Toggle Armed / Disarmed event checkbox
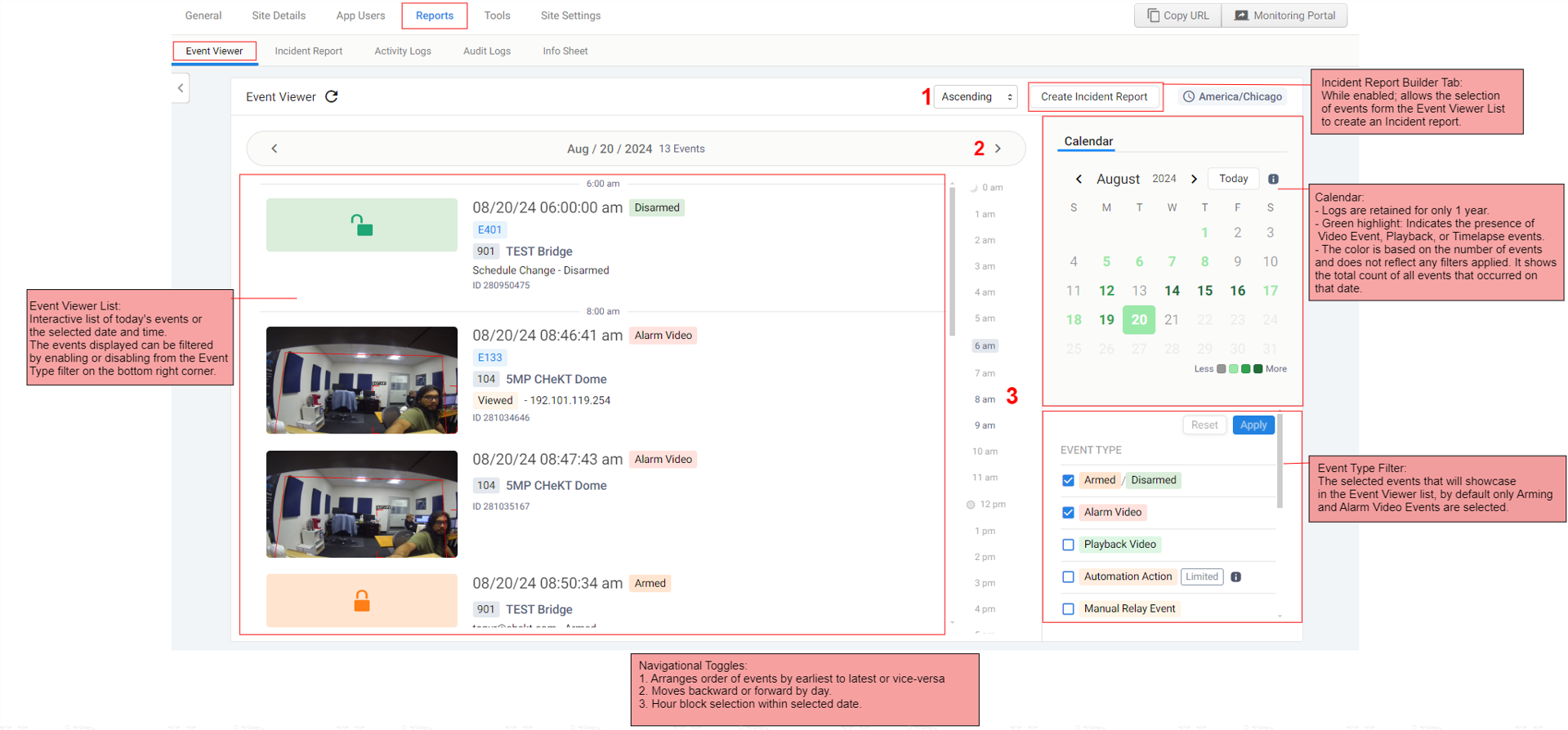The width and height of the screenshot is (1568, 730). click(1068, 480)
